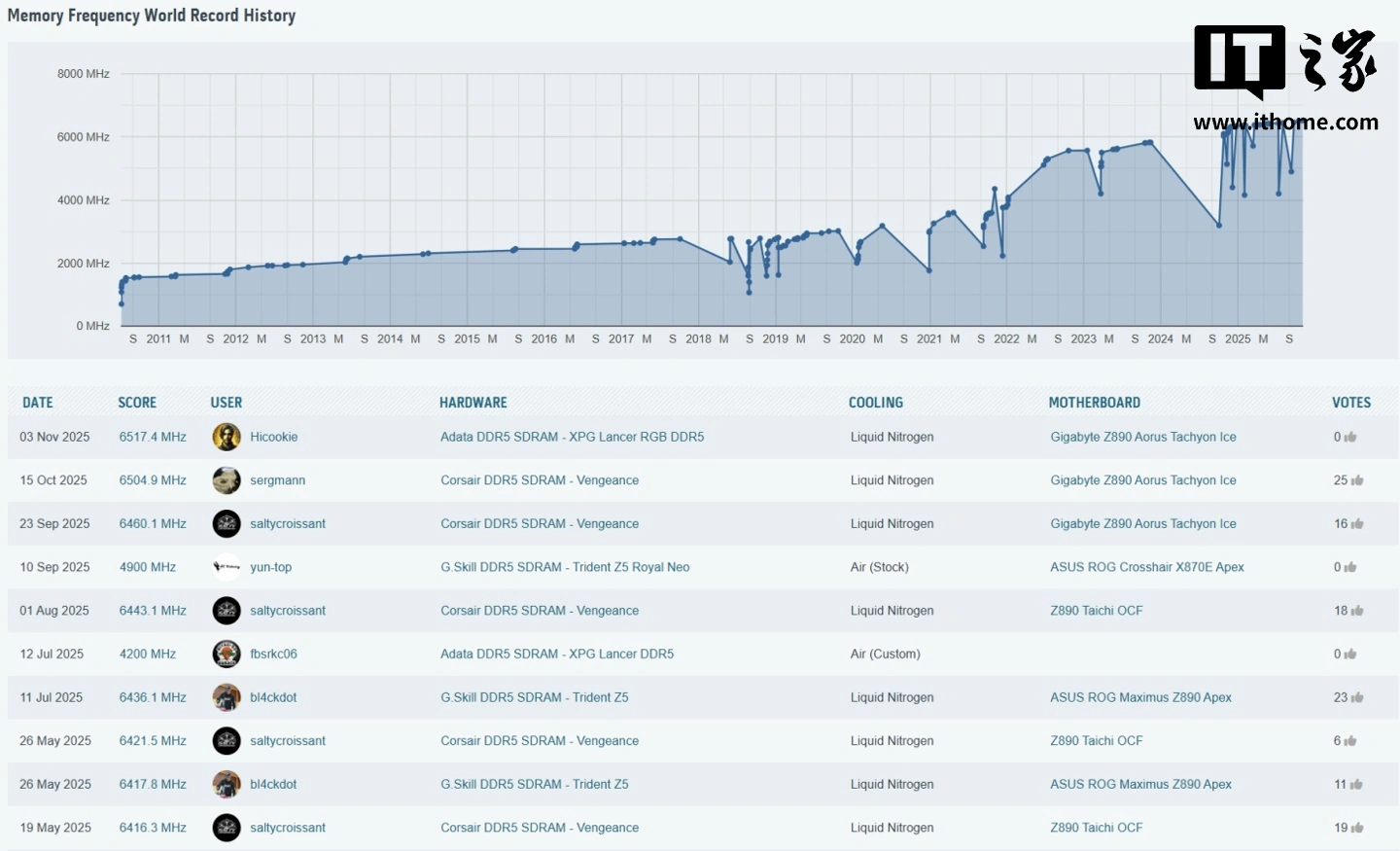Click thumbs-up icon with 25 votes
The height and width of the screenshot is (851, 1400).
[1357, 480]
